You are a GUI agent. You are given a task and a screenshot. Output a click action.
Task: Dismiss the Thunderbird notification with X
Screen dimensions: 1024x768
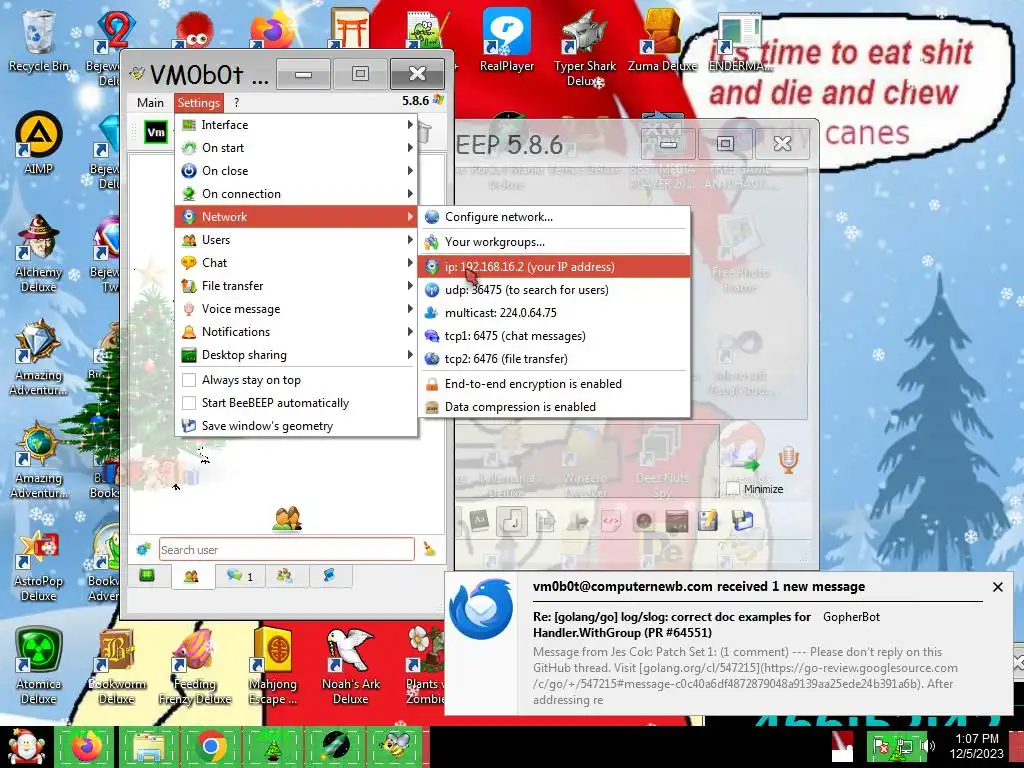(997, 587)
